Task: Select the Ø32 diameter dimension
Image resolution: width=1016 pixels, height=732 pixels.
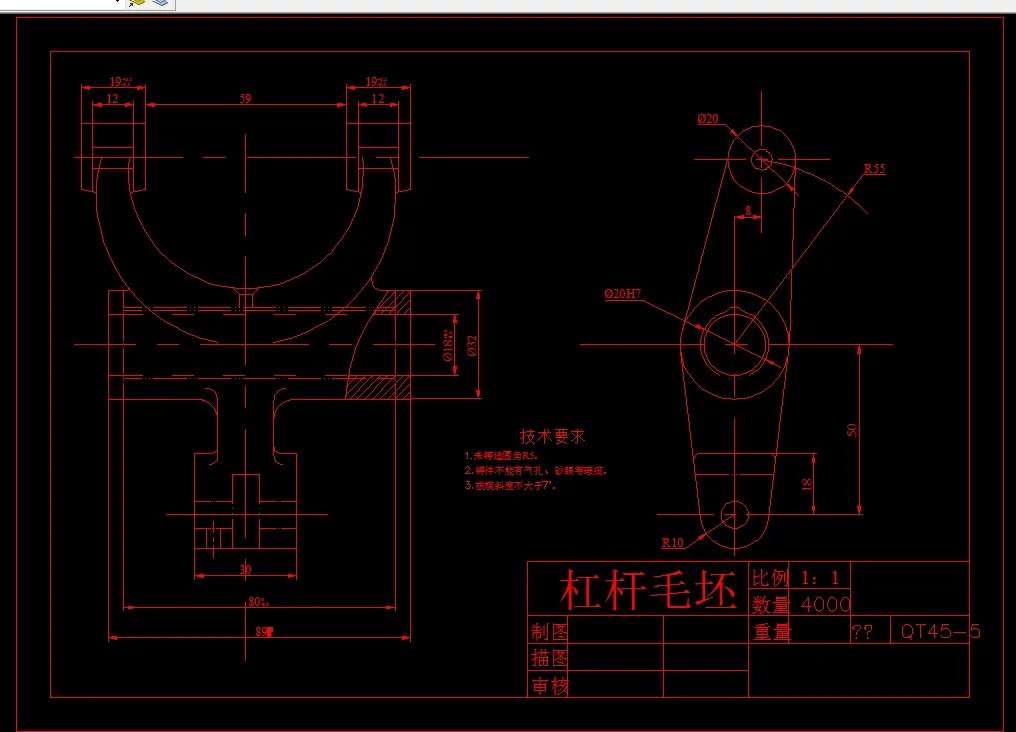Action: (472, 345)
